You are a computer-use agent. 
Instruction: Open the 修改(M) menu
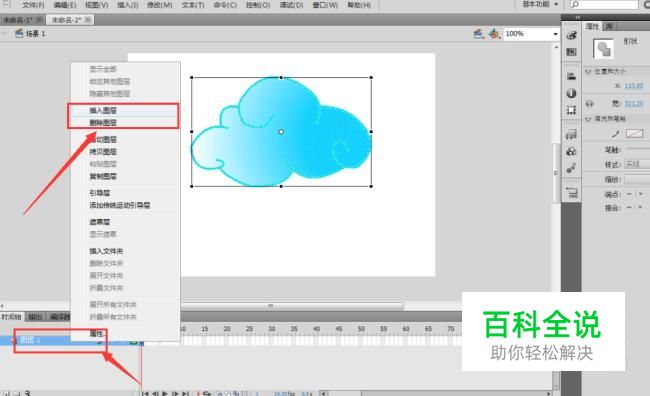pos(160,5)
